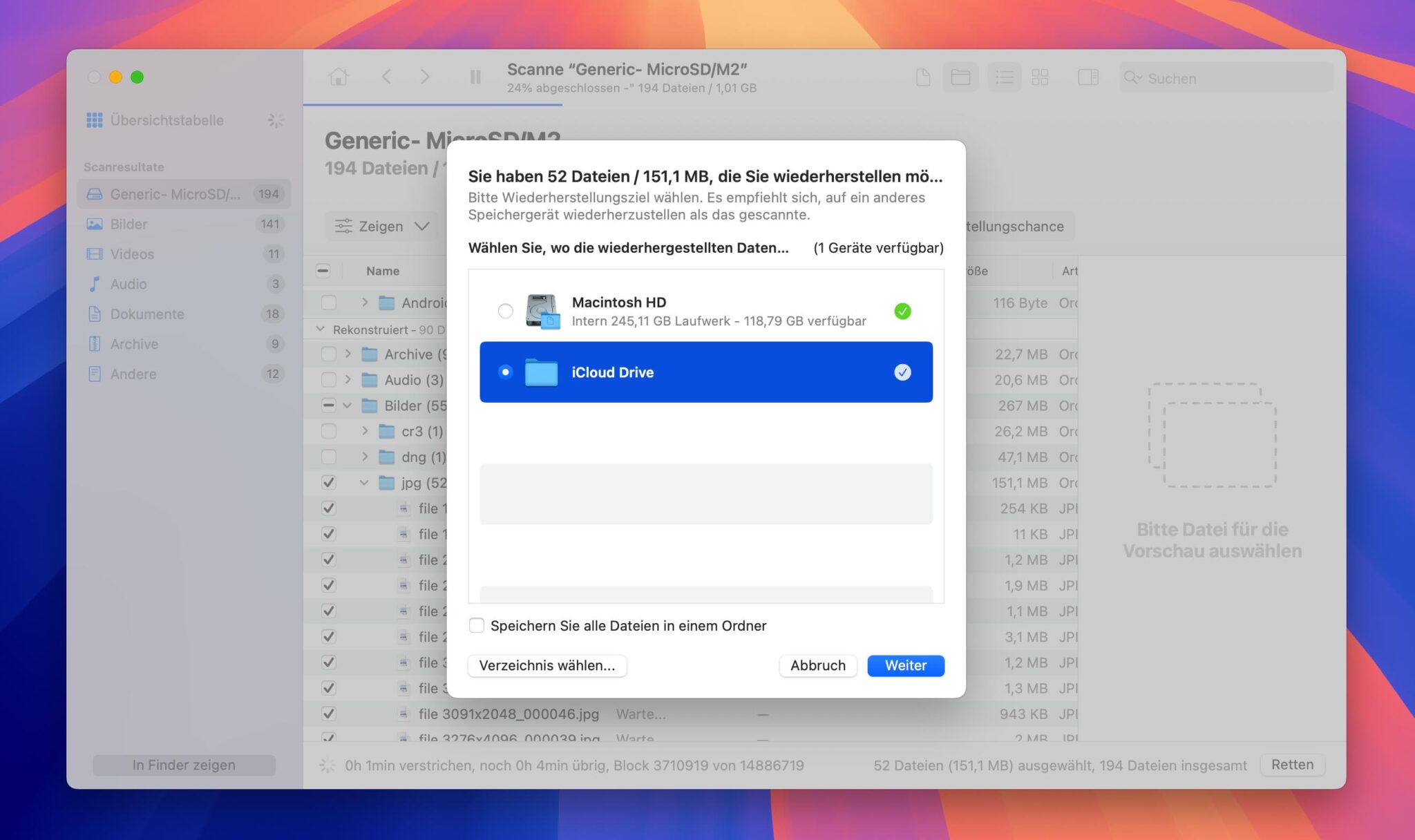Click the Macintosh HD drive icon

coord(542,312)
